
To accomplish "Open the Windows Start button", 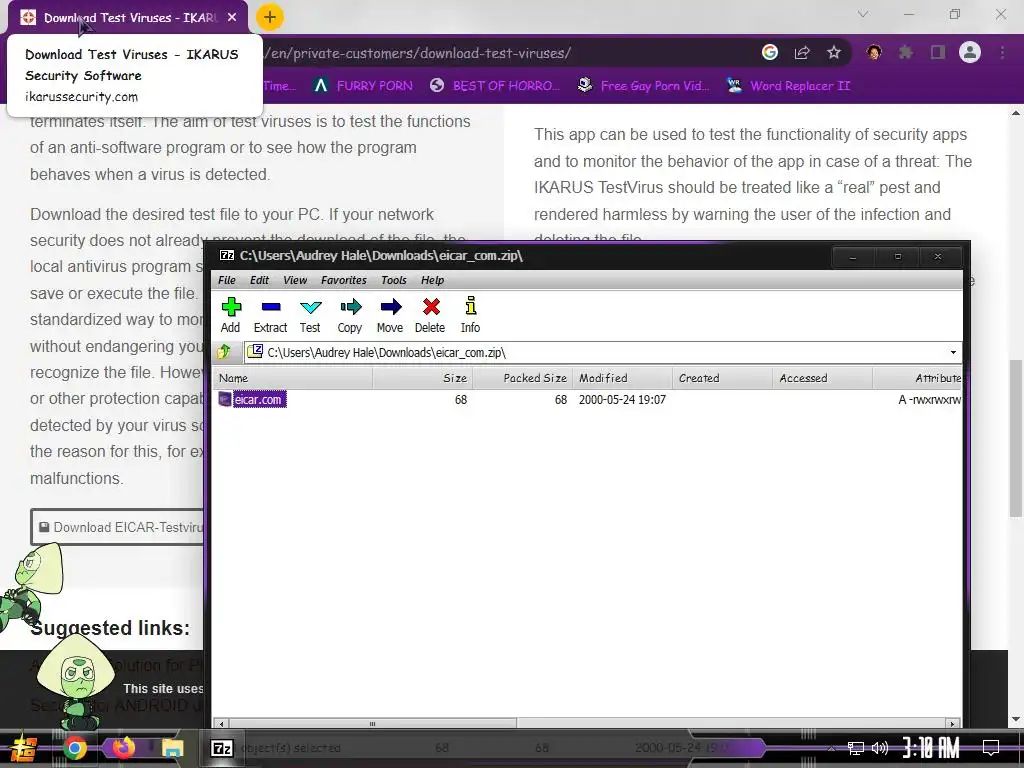I will pos(24,748).
